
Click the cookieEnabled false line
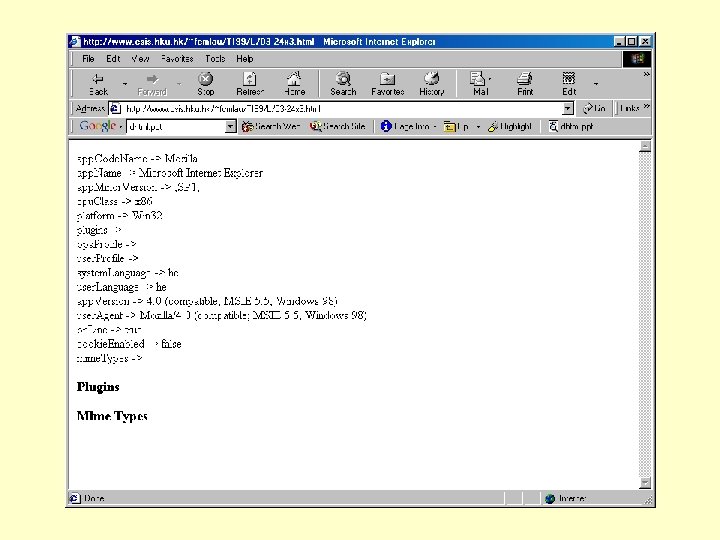pos(129,344)
